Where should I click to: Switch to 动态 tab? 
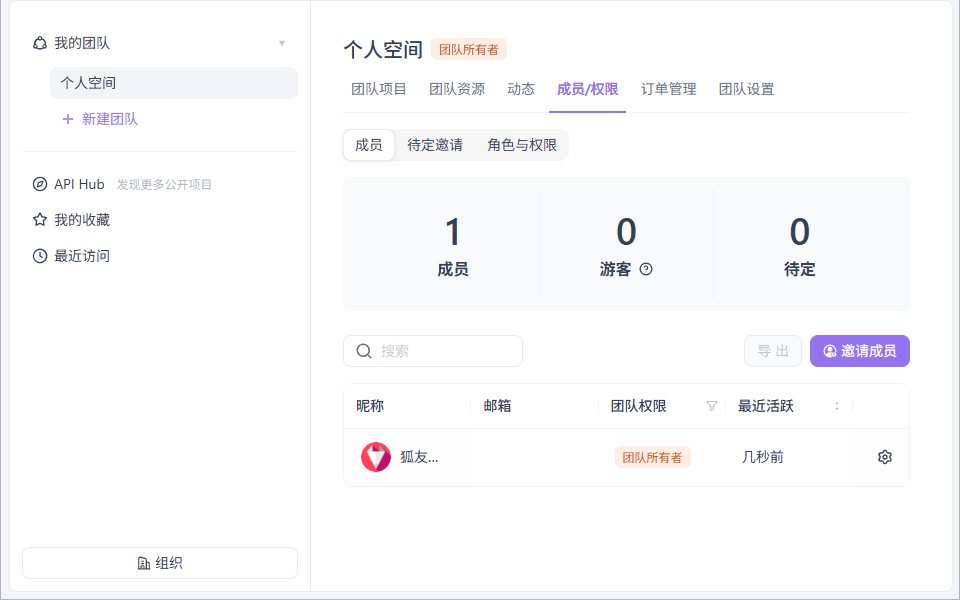(x=521, y=89)
